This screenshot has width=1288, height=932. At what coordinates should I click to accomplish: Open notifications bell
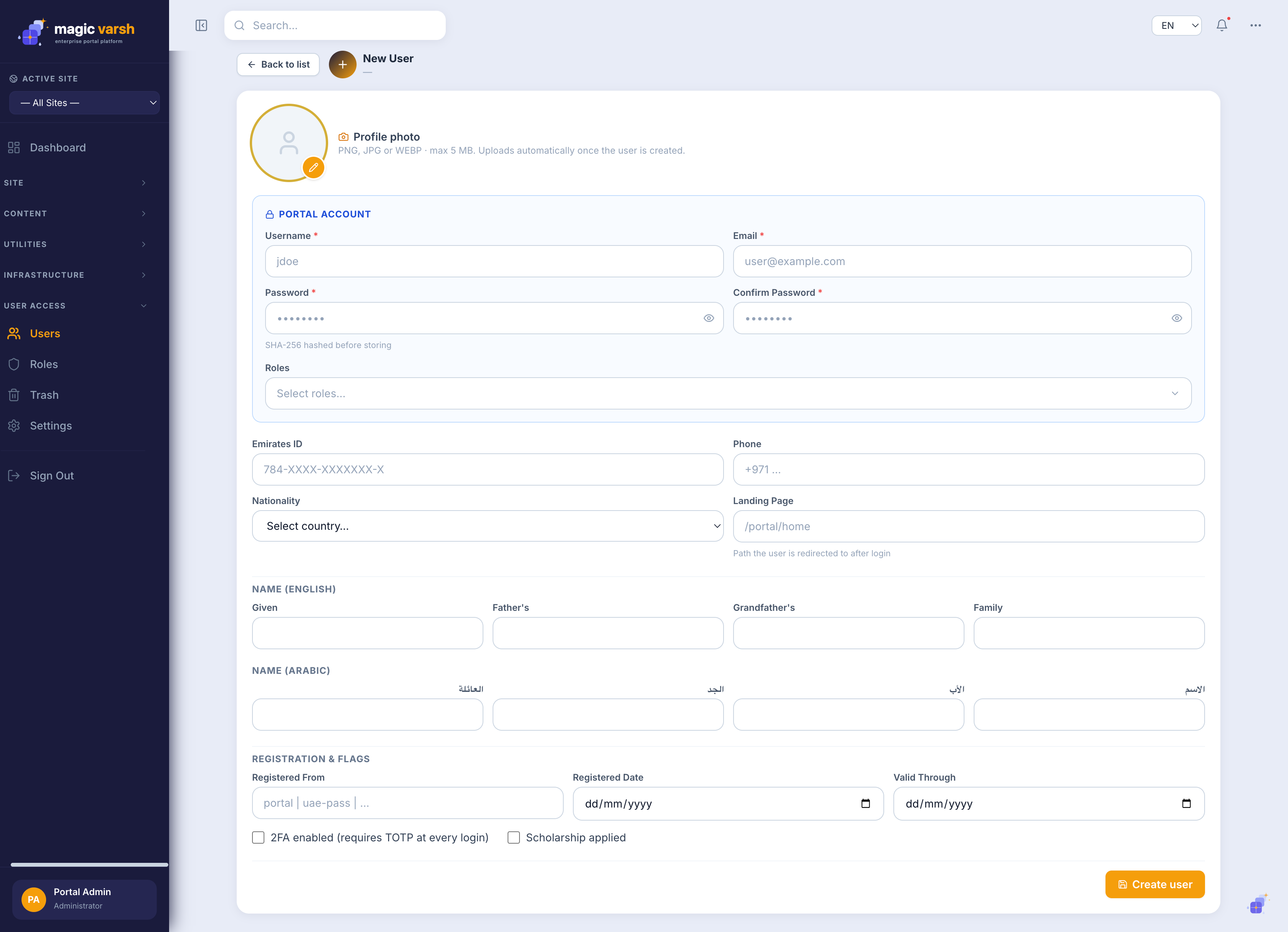click(1222, 26)
